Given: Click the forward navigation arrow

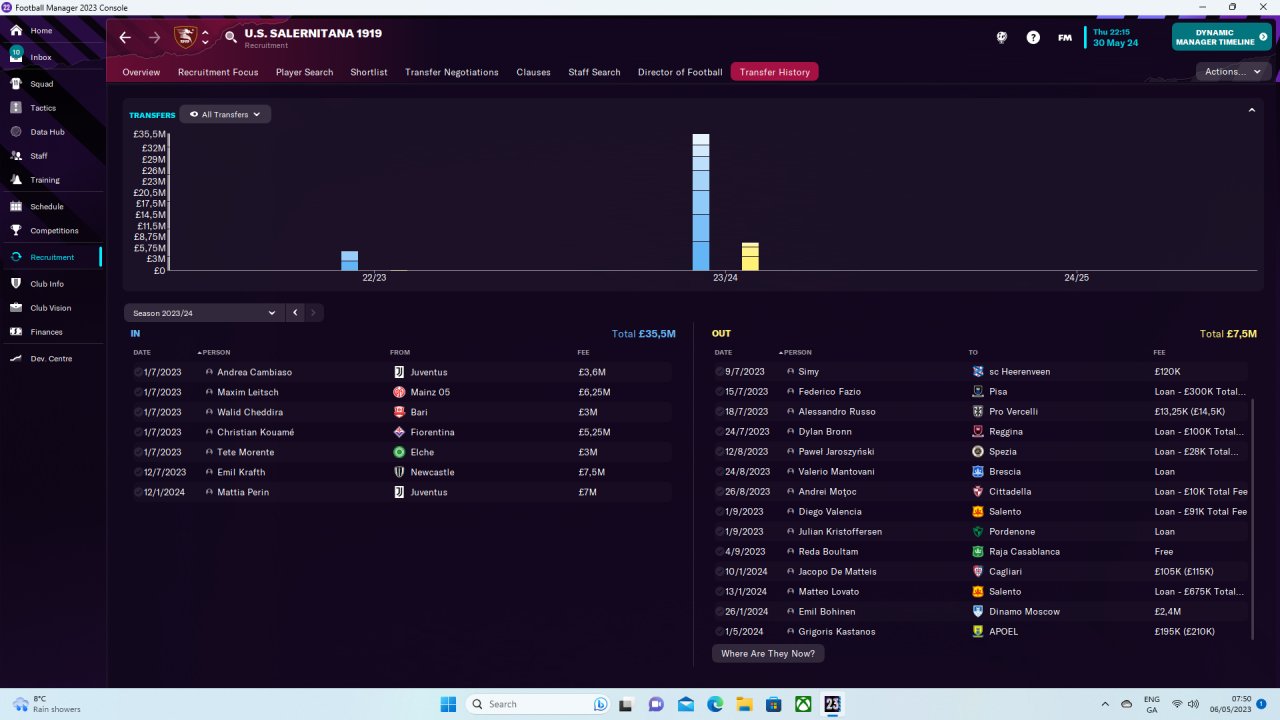Looking at the screenshot, I should click(154, 37).
